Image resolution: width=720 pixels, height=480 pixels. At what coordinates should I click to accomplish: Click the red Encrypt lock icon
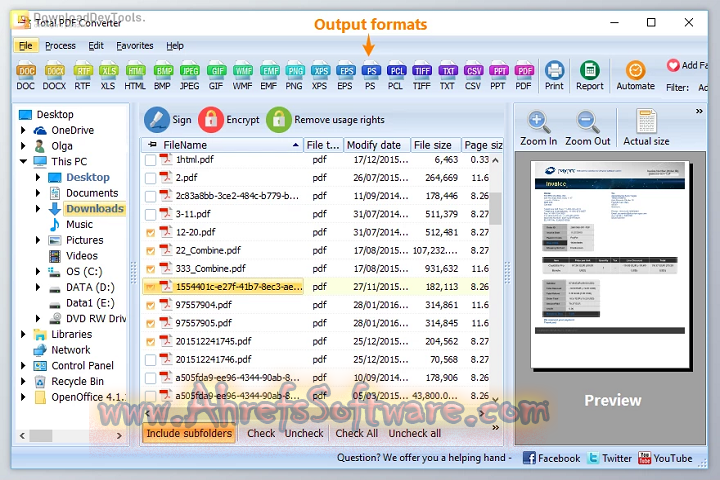(x=211, y=120)
